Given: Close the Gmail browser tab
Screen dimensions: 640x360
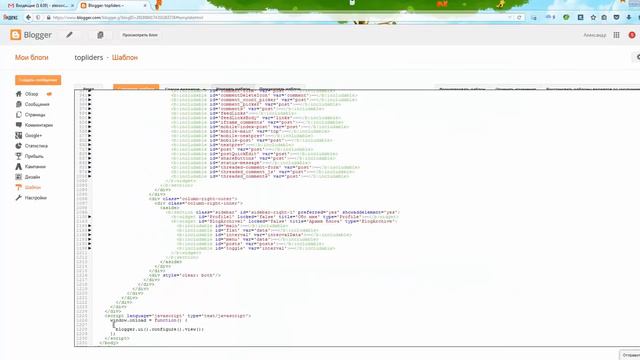Looking at the screenshot, I should [x=73, y=6].
